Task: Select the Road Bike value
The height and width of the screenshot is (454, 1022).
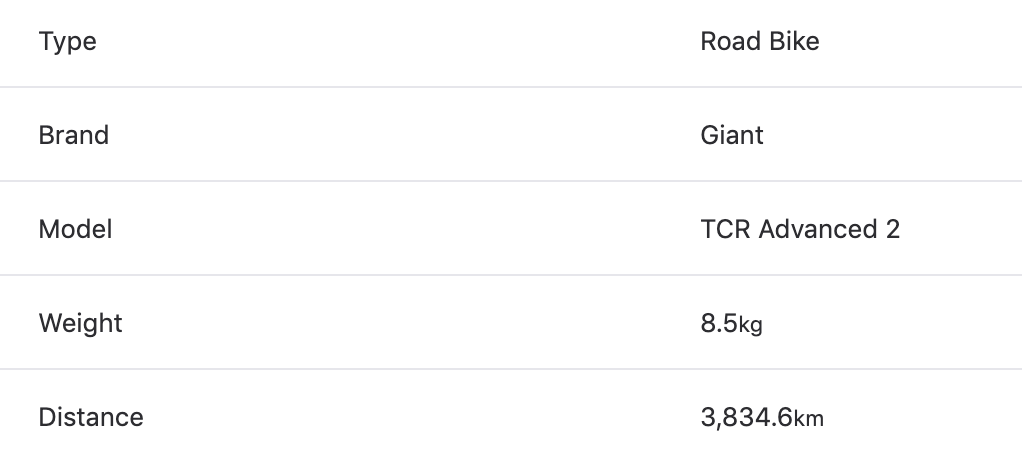Action: coord(760,41)
